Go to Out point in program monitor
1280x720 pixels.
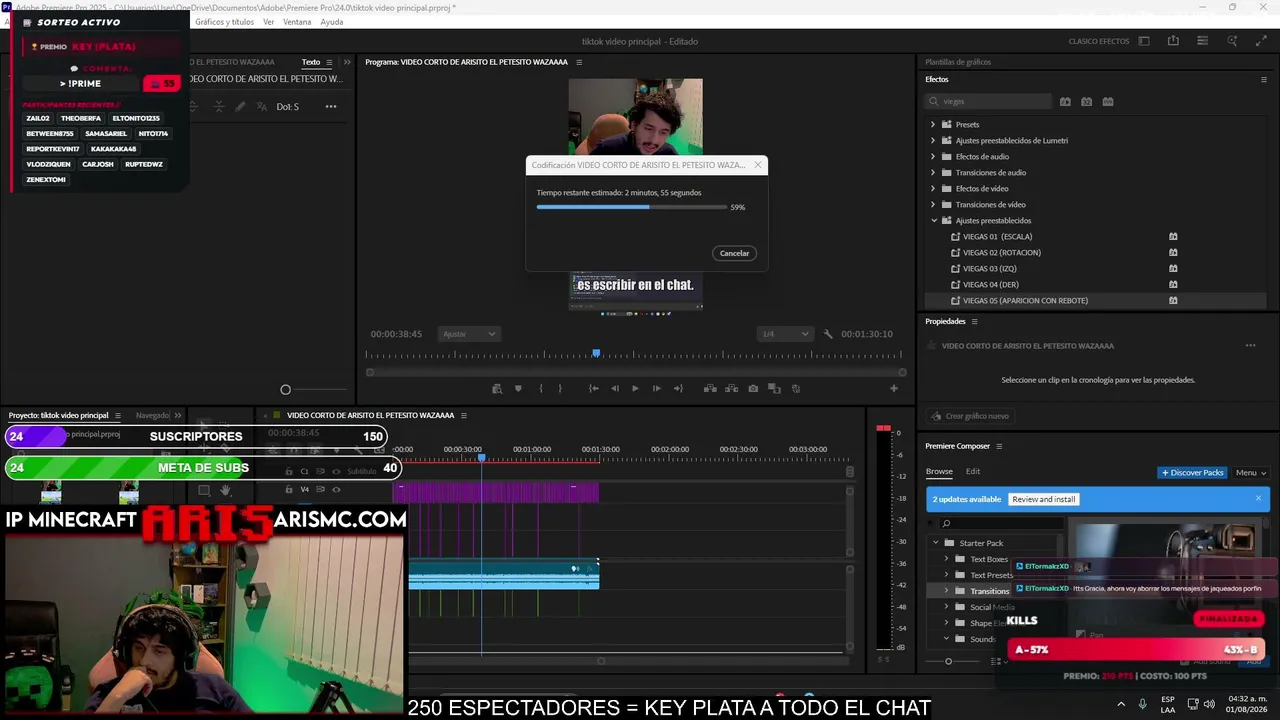[x=678, y=389]
